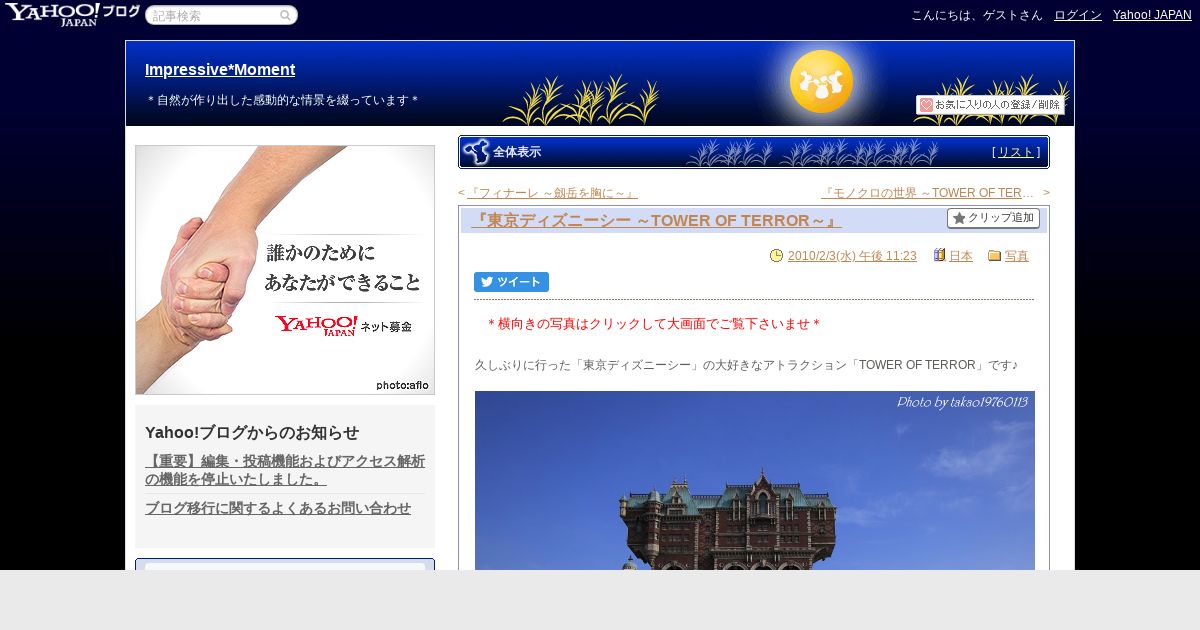Click the blog subtitle 自然が作り出した感動的な情景
Viewport: 1200px width, 630px height.
(282, 100)
